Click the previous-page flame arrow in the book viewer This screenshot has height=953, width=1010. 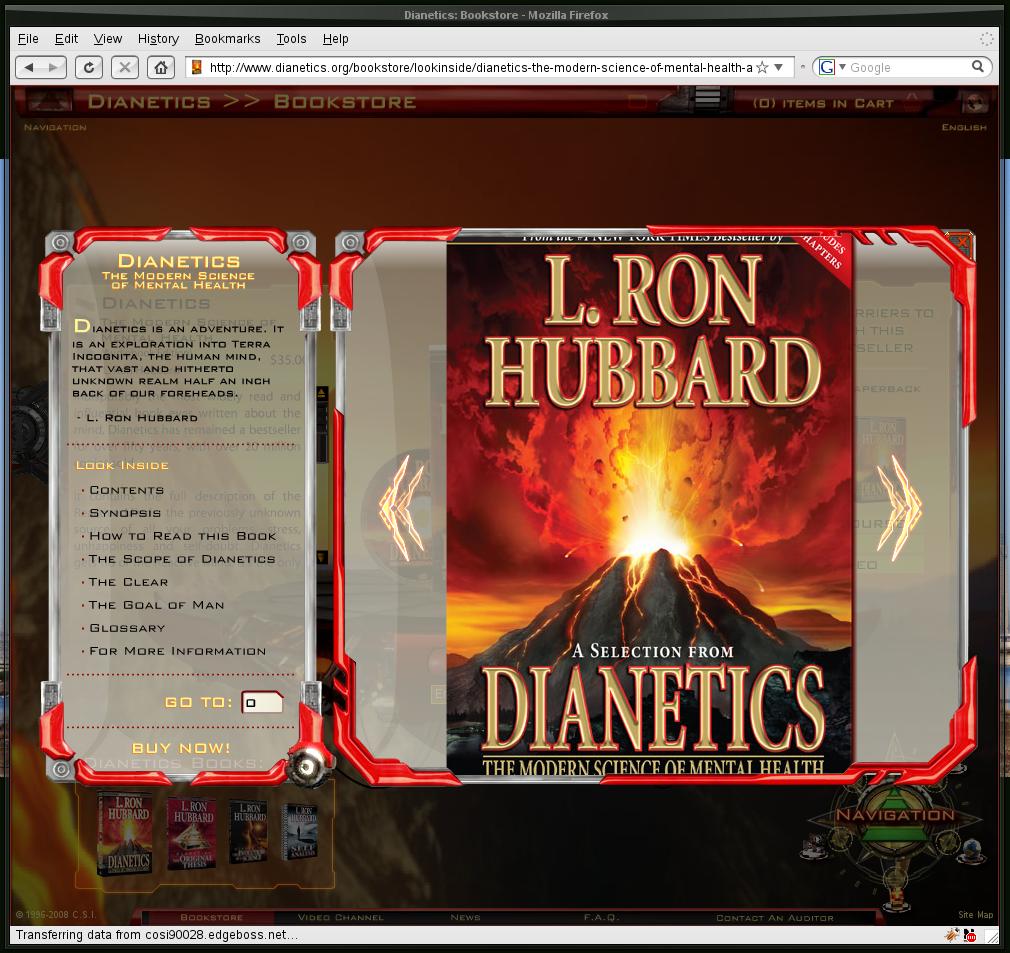pyautogui.click(x=399, y=506)
